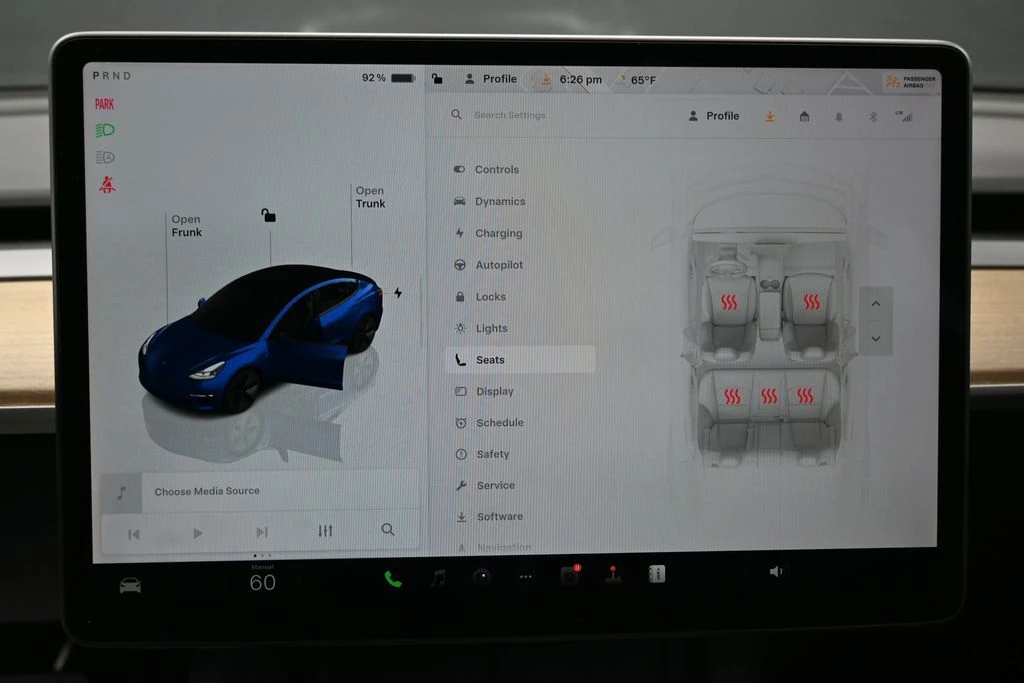This screenshot has width=1024, height=683.
Task: Toggle driver seat heater
Action: tap(729, 302)
